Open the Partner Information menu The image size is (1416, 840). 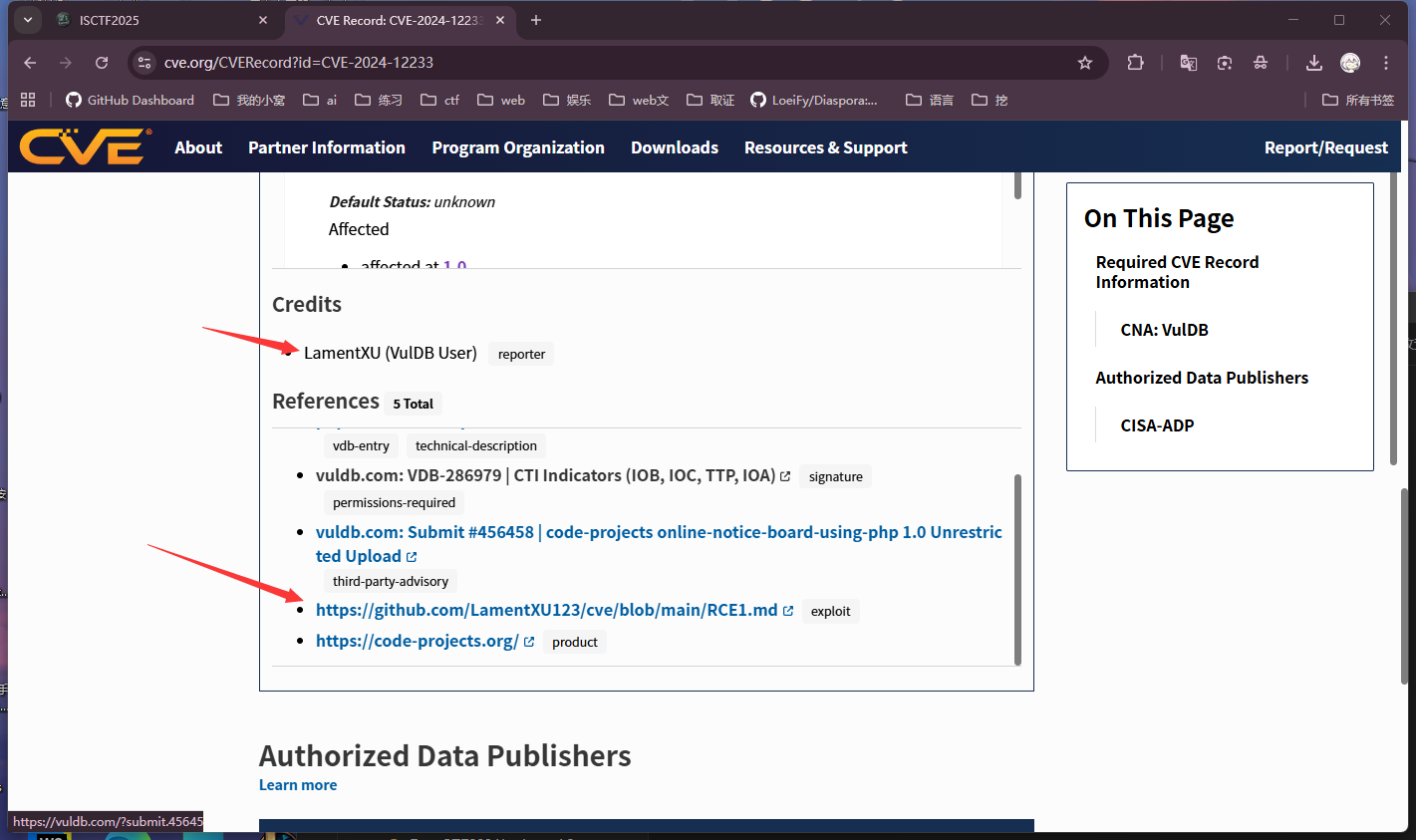pyautogui.click(x=326, y=147)
